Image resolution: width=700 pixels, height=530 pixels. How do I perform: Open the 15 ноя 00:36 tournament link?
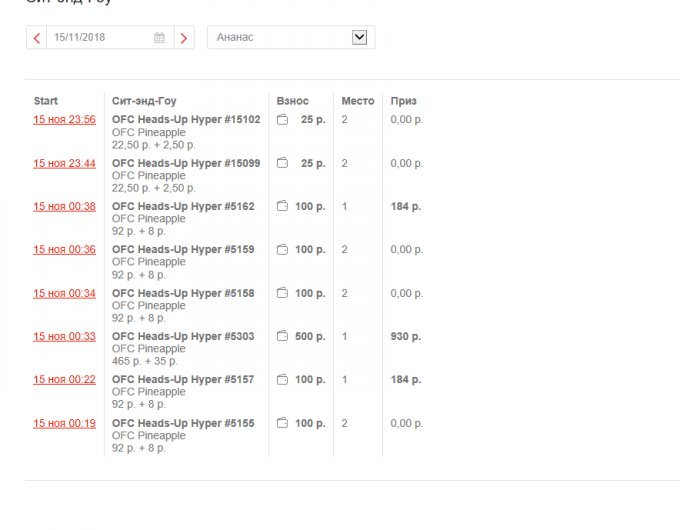coord(64,250)
